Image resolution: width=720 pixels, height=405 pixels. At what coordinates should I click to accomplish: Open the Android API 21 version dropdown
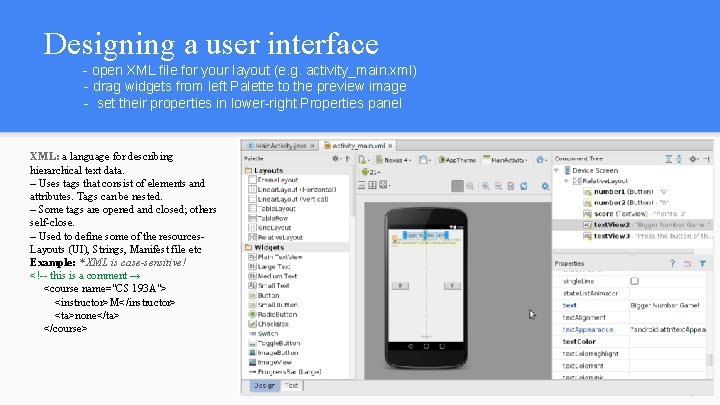(x=371, y=172)
